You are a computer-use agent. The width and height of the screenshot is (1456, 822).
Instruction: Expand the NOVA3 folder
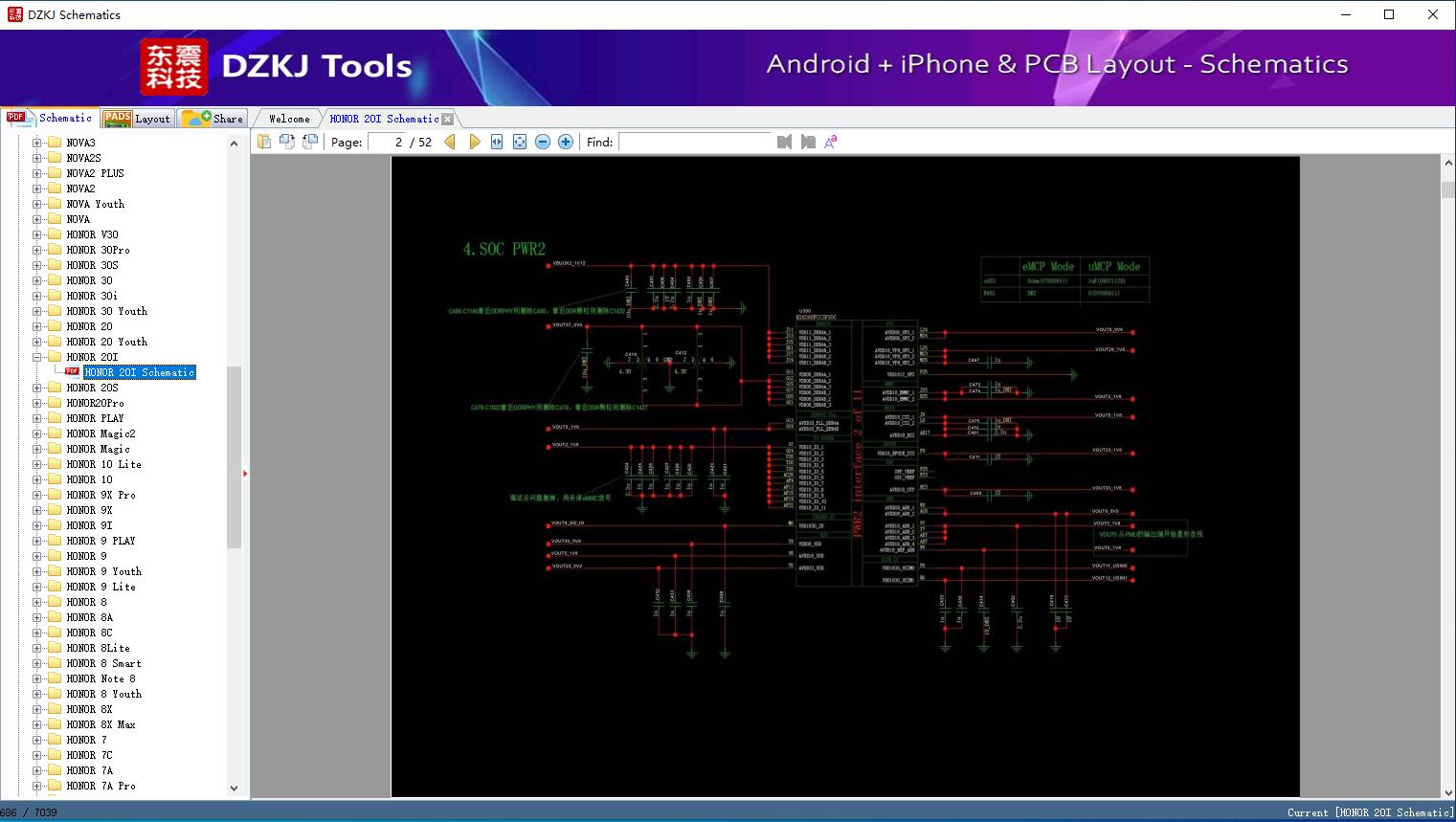click(37, 143)
